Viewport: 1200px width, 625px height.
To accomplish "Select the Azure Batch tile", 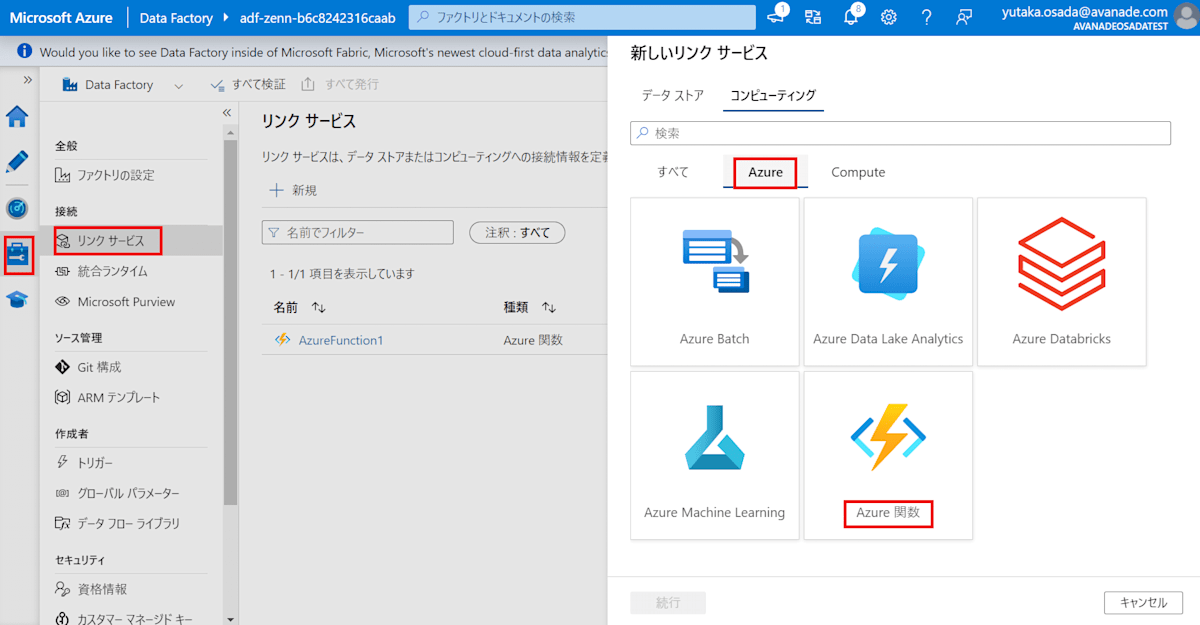I will coord(715,282).
